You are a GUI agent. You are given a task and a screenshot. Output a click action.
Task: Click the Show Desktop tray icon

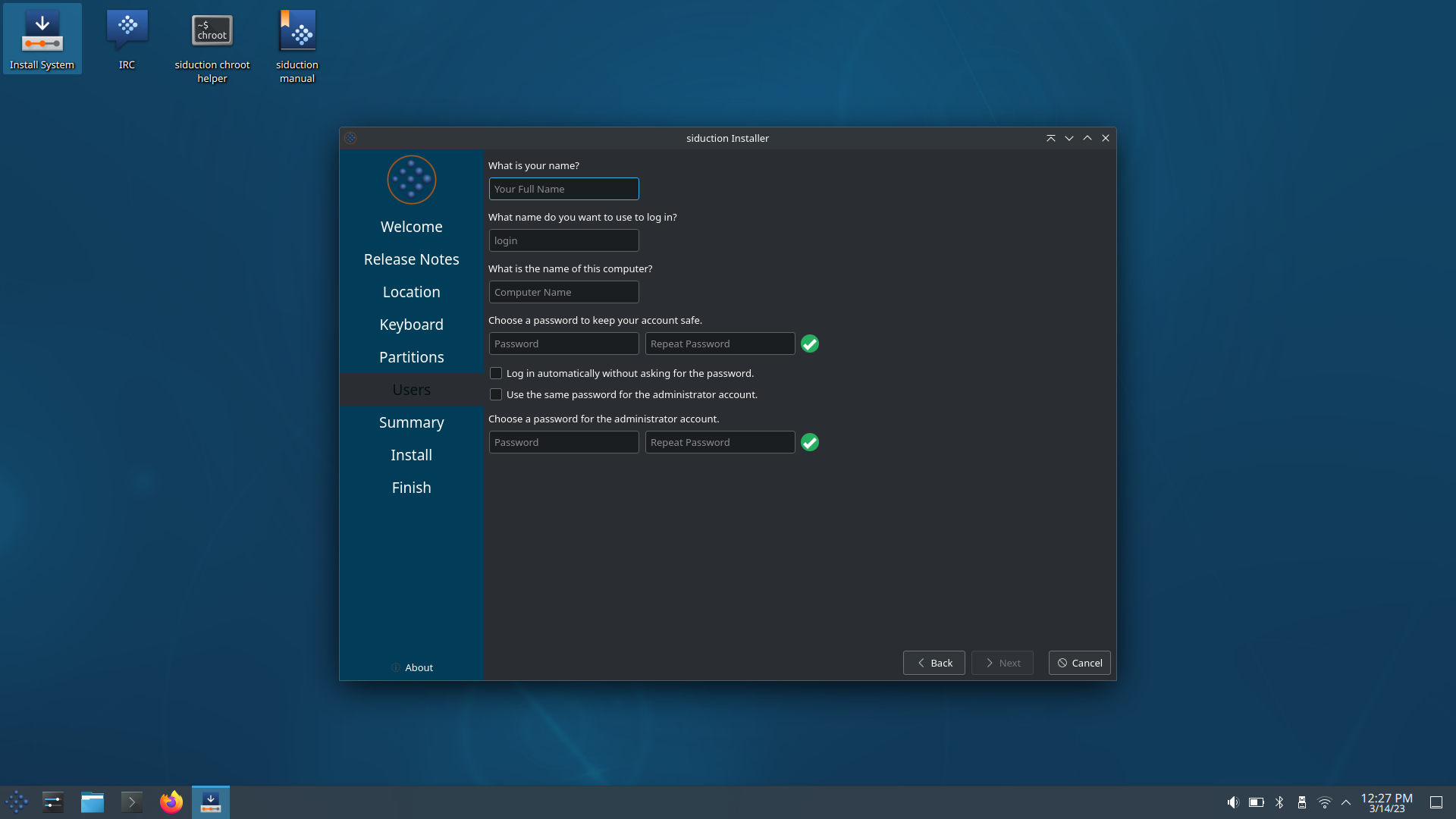pyautogui.click(x=1436, y=802)
